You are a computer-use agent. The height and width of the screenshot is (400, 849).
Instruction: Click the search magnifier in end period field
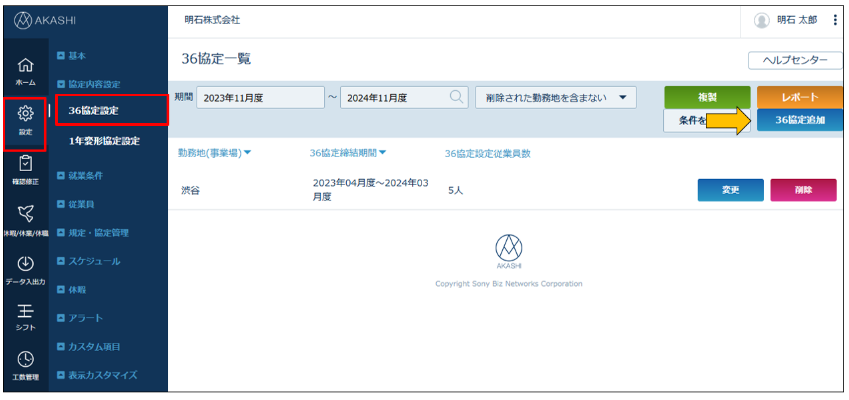coord(455,97)
